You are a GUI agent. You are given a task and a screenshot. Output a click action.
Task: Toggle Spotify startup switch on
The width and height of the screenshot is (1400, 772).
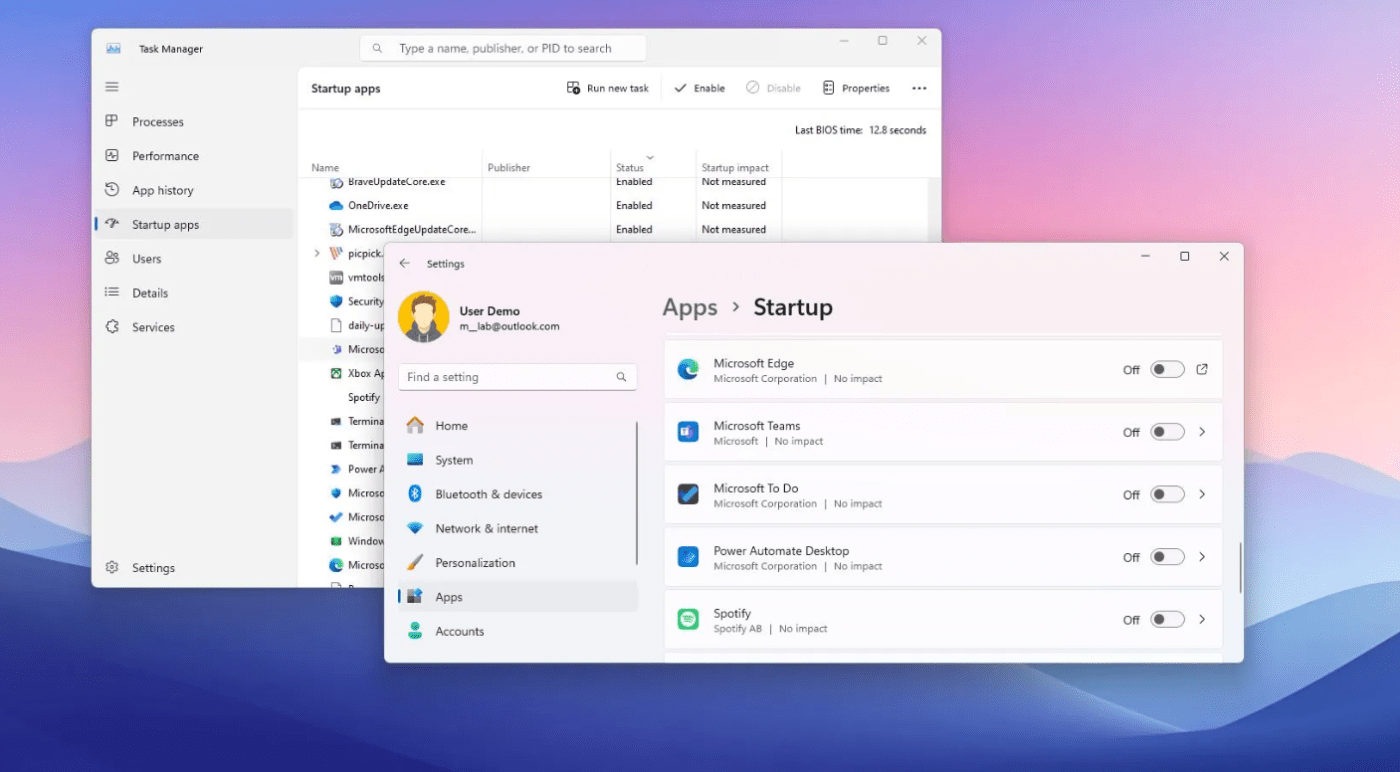[1166, 620]
